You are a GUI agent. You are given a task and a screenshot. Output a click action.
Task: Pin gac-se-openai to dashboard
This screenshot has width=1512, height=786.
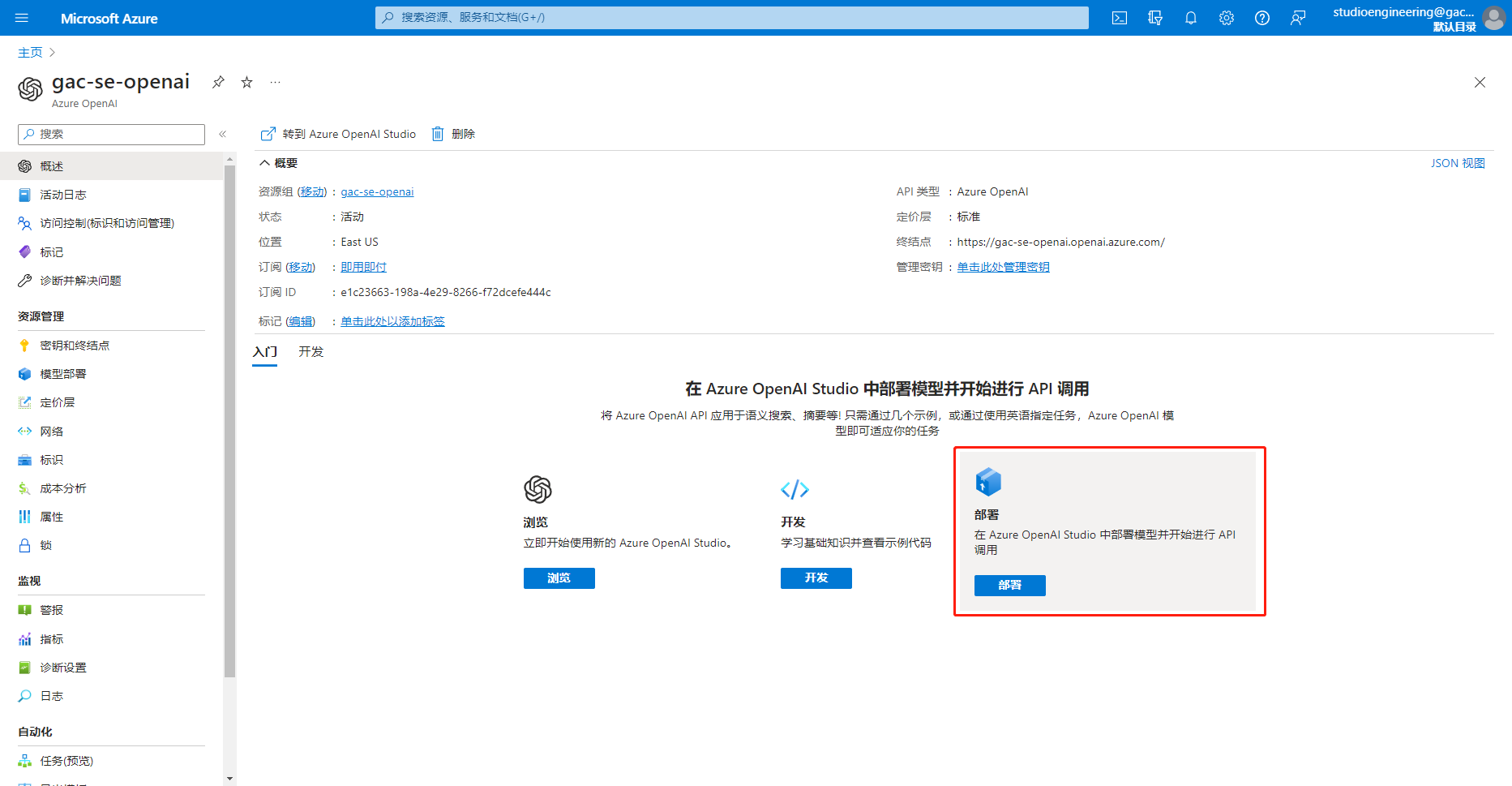coord(218,82)
